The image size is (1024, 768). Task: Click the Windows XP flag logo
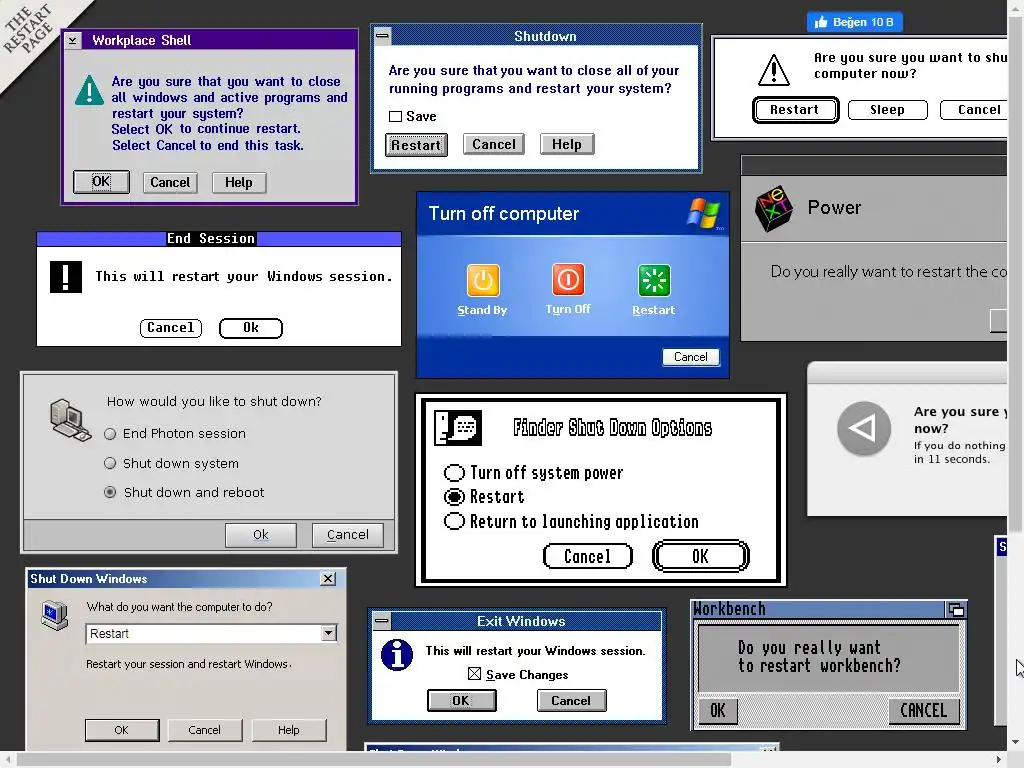point(705,212)
